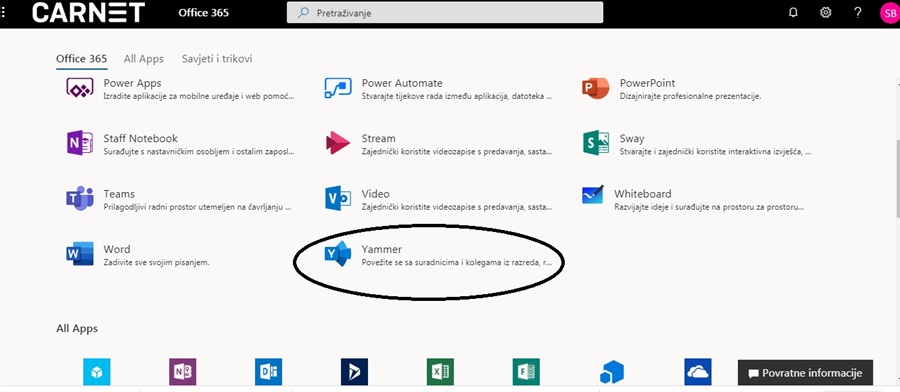
Task: Open the Forms tile in All Apps
Action: (526, 372)
